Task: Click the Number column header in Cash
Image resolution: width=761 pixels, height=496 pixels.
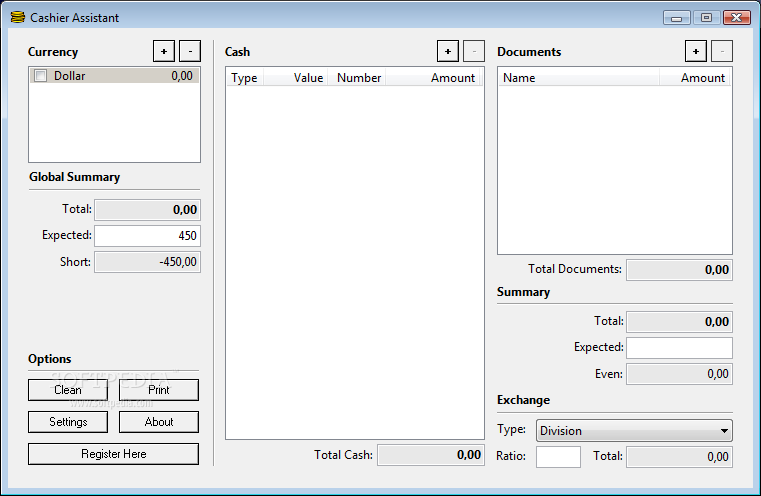Action: coord(356,78)
